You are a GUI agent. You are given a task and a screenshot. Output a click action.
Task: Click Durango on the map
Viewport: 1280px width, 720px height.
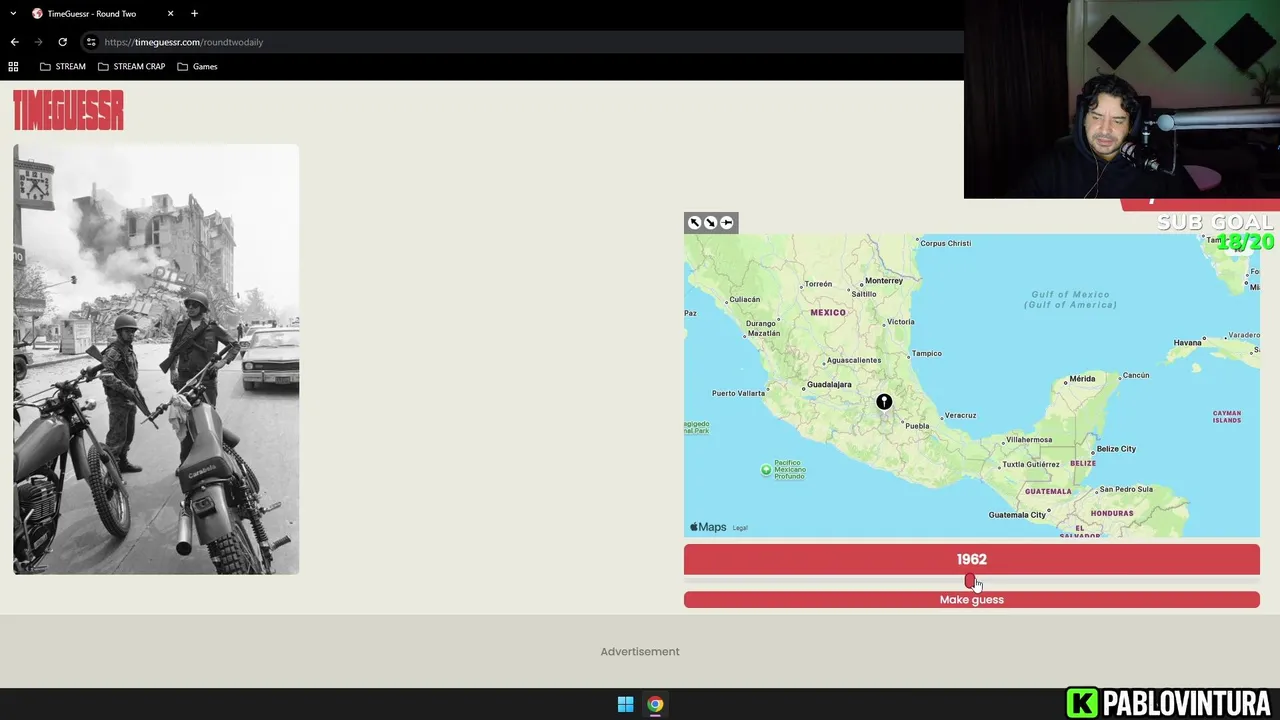[760, 324]
